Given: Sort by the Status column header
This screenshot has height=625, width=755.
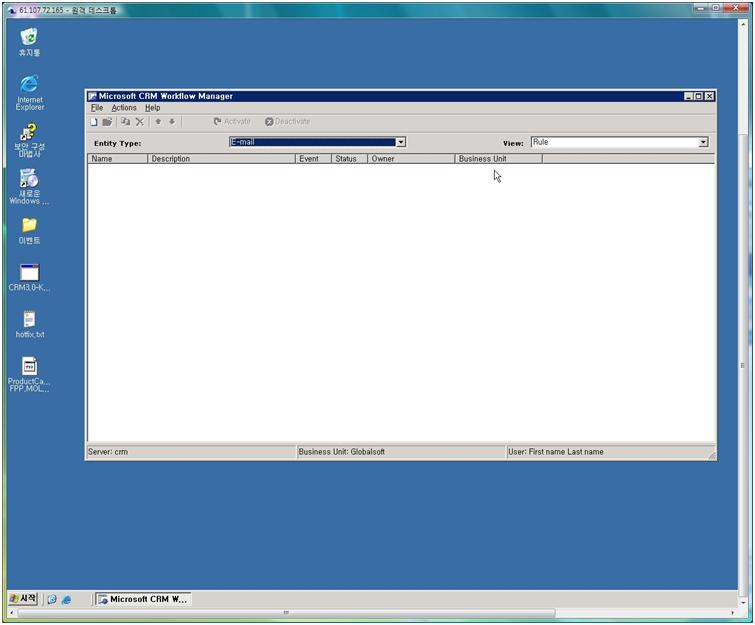Looking at the screenshot, I should pos(350,159).
